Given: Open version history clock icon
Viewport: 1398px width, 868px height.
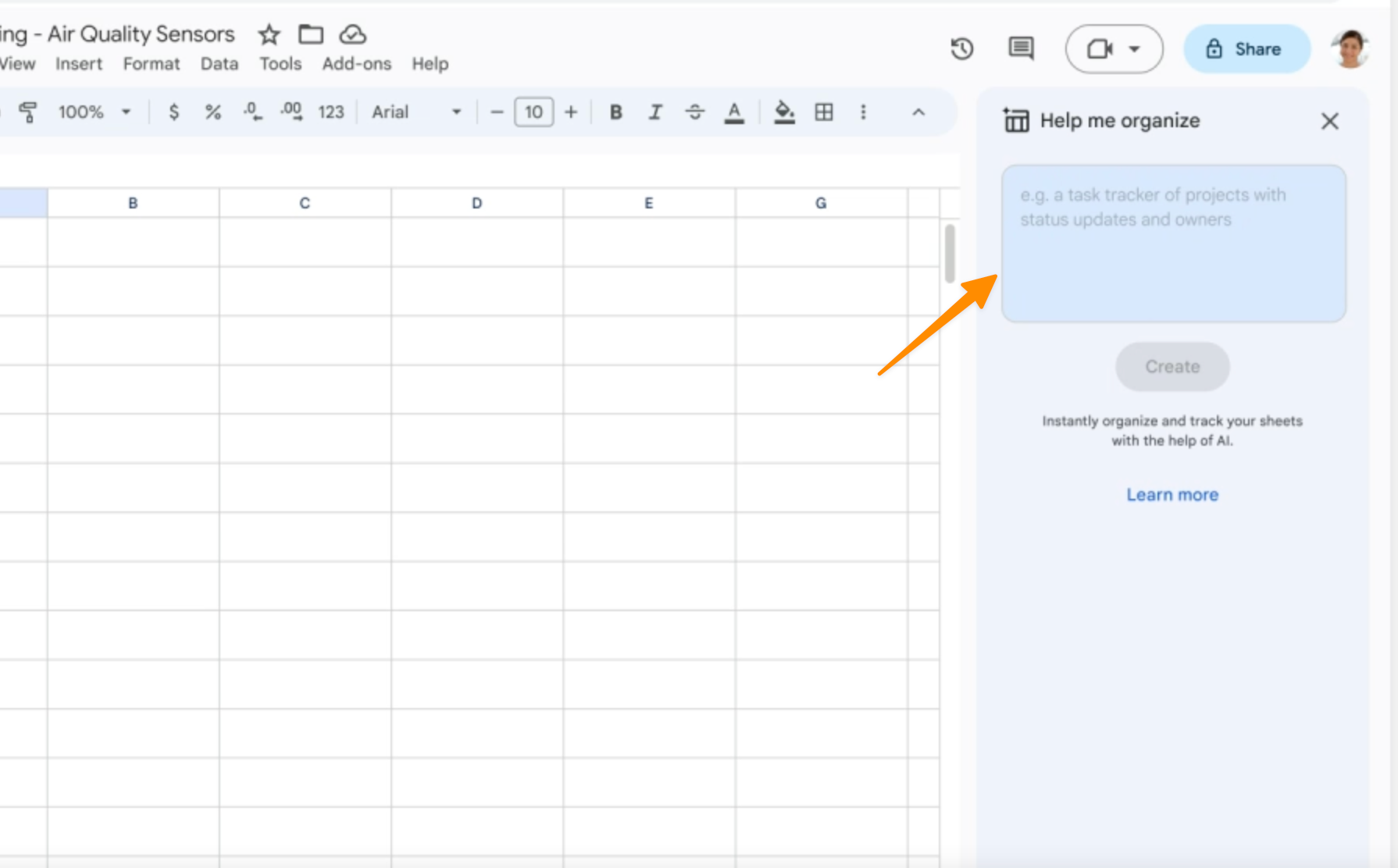Looking at the screenshot, I should point(961,49).
